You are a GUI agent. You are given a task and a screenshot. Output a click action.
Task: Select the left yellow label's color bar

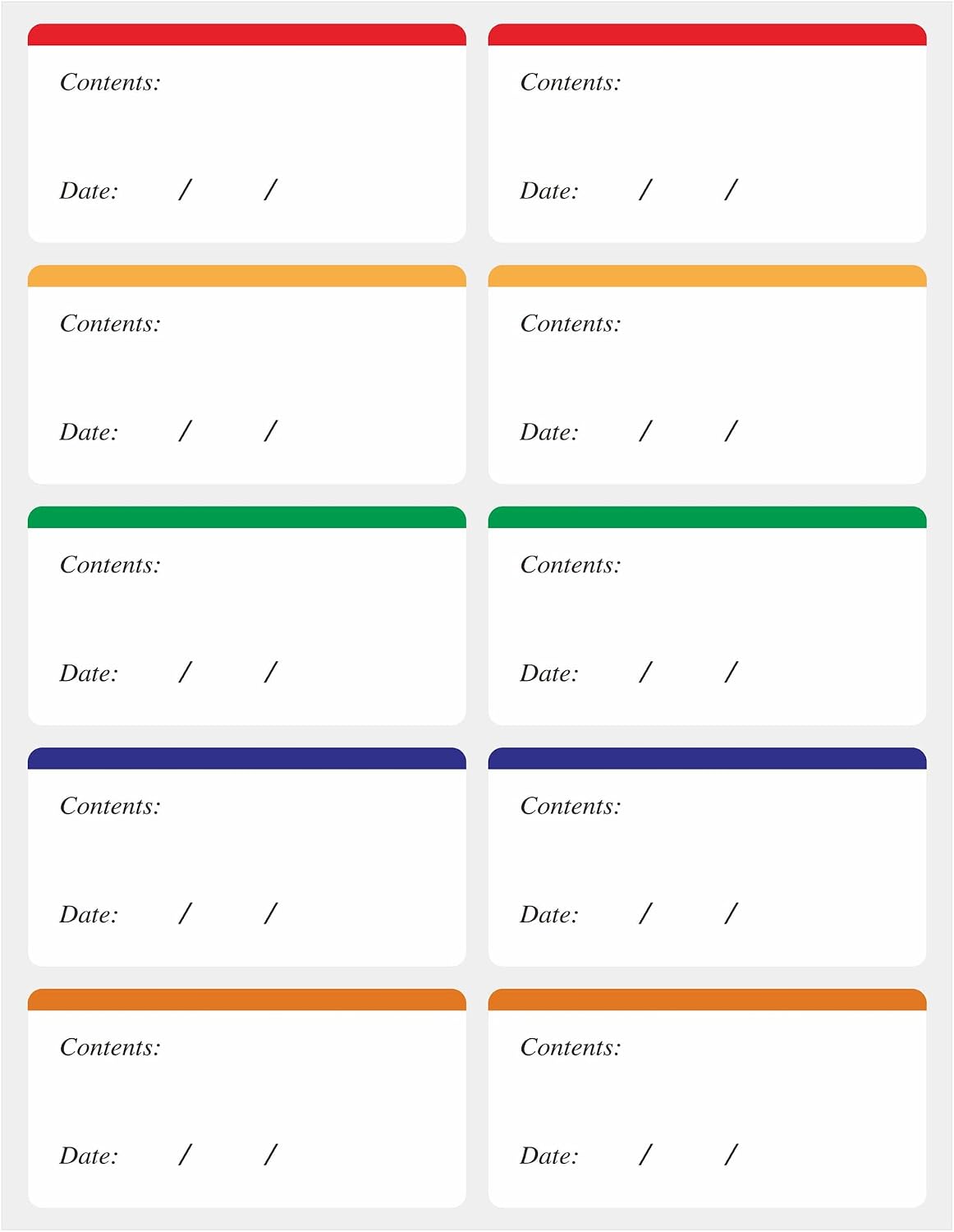point(246,276)
